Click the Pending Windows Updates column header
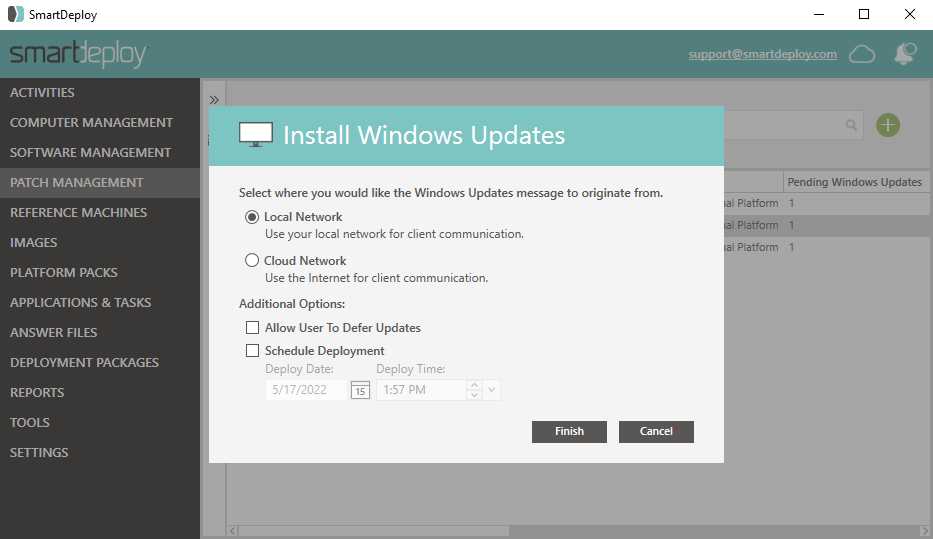The height and width of the screenshot is (539, 933). [854, 182]
